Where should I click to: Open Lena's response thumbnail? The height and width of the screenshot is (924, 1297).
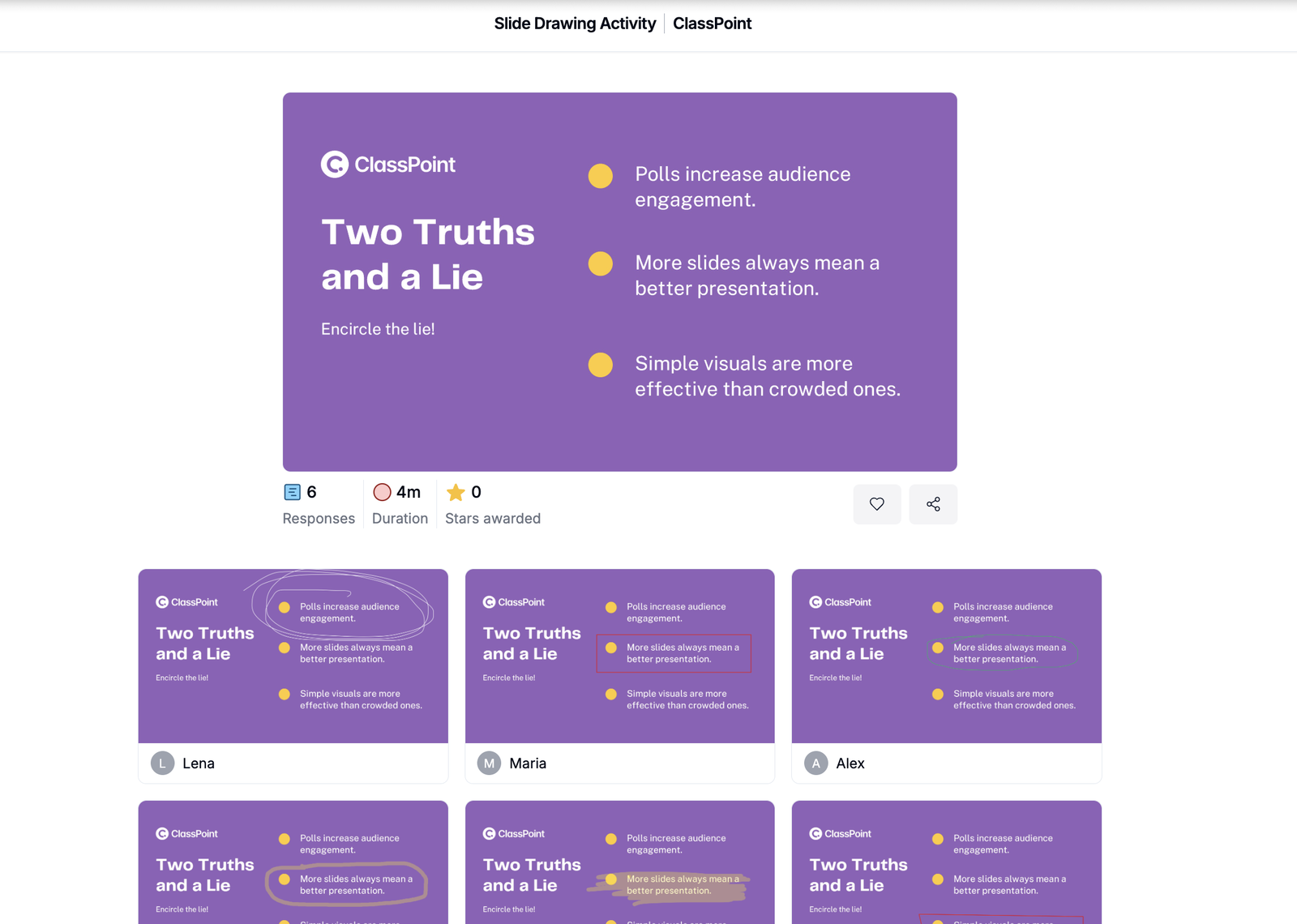coord(293,656)
